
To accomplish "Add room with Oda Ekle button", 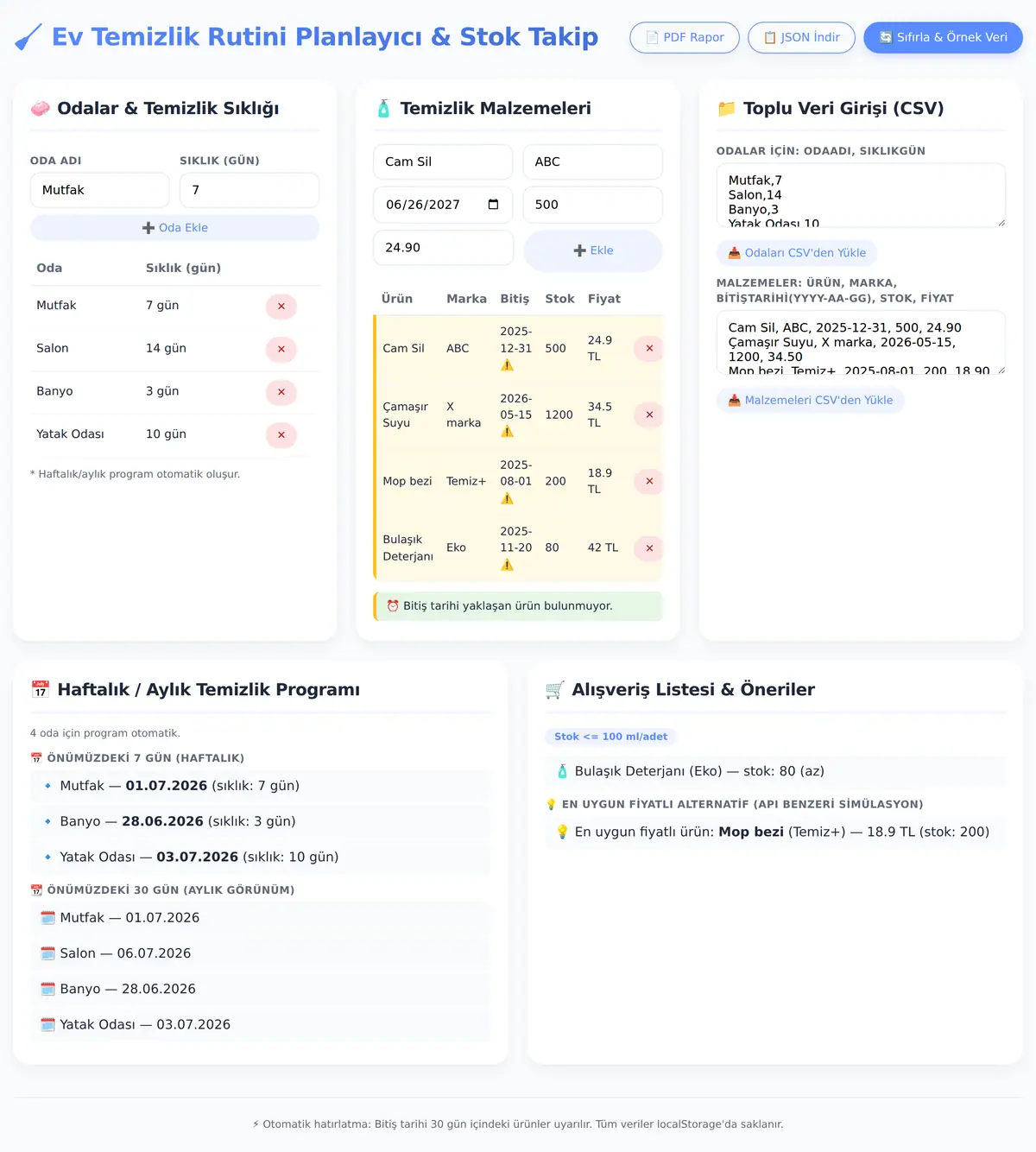I will pyautogui.click(x=174, y=228).
